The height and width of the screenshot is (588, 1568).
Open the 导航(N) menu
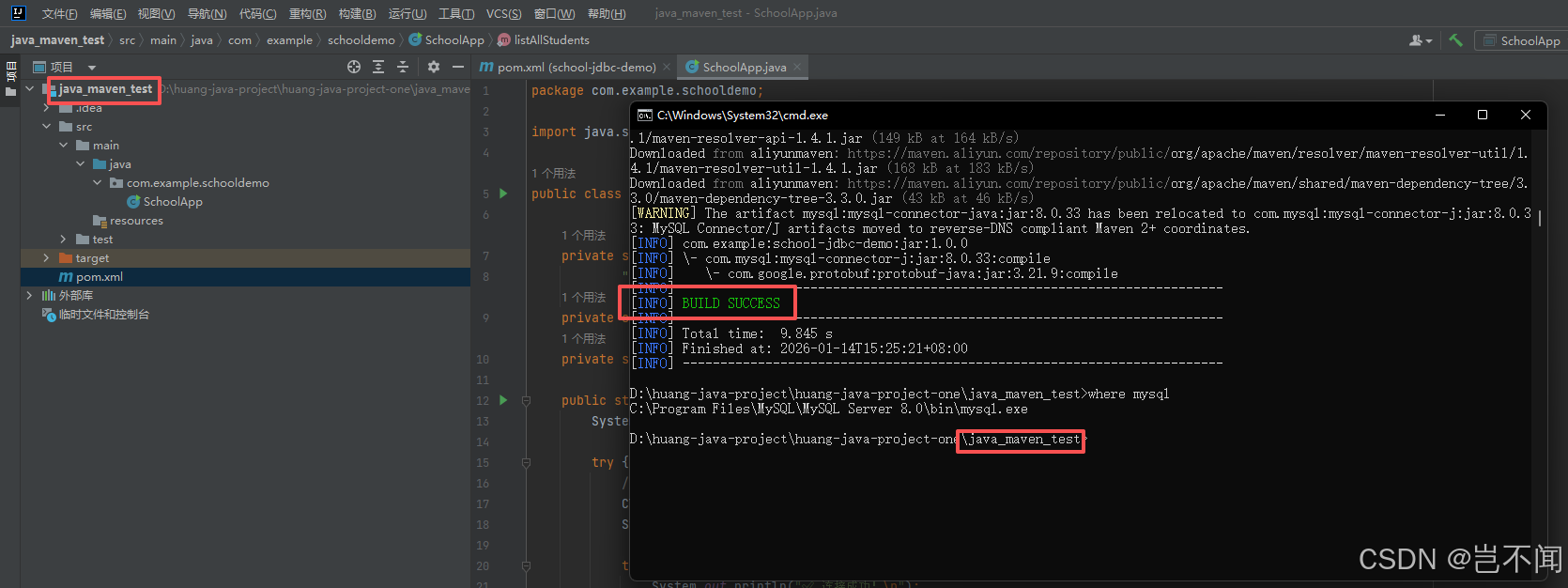tap(207, 13)
